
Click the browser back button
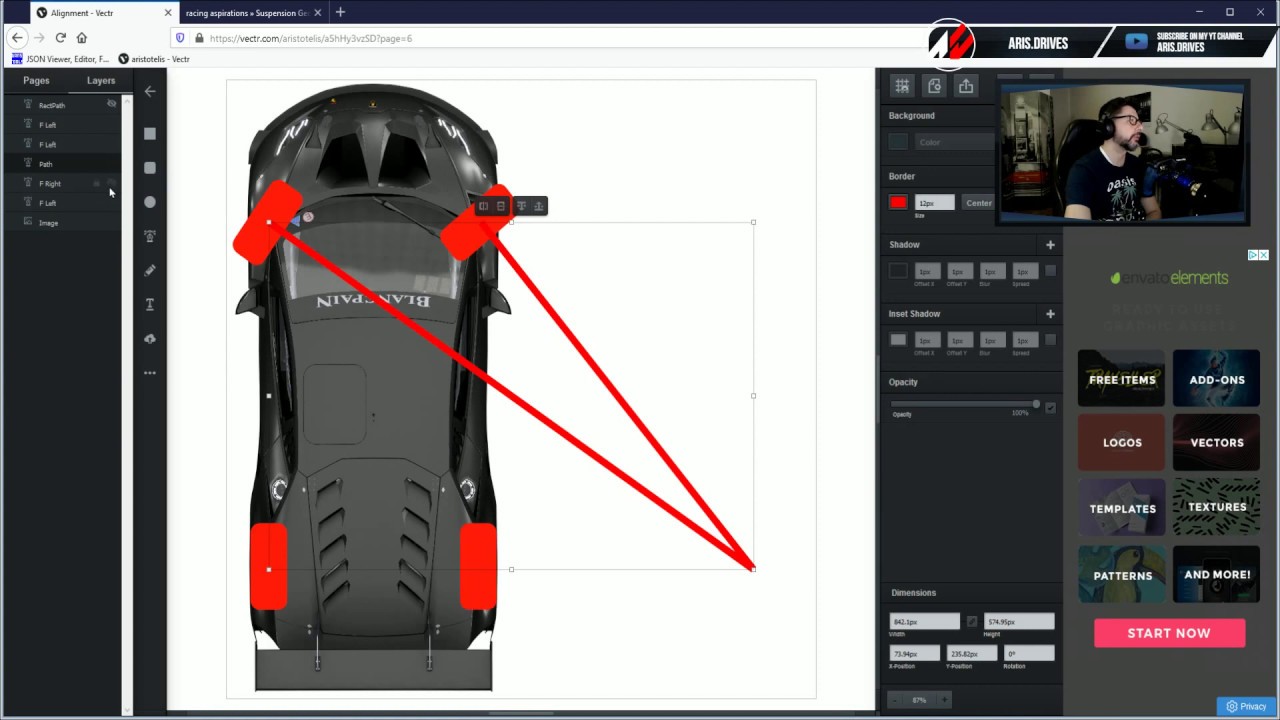(x=17, y=38)
